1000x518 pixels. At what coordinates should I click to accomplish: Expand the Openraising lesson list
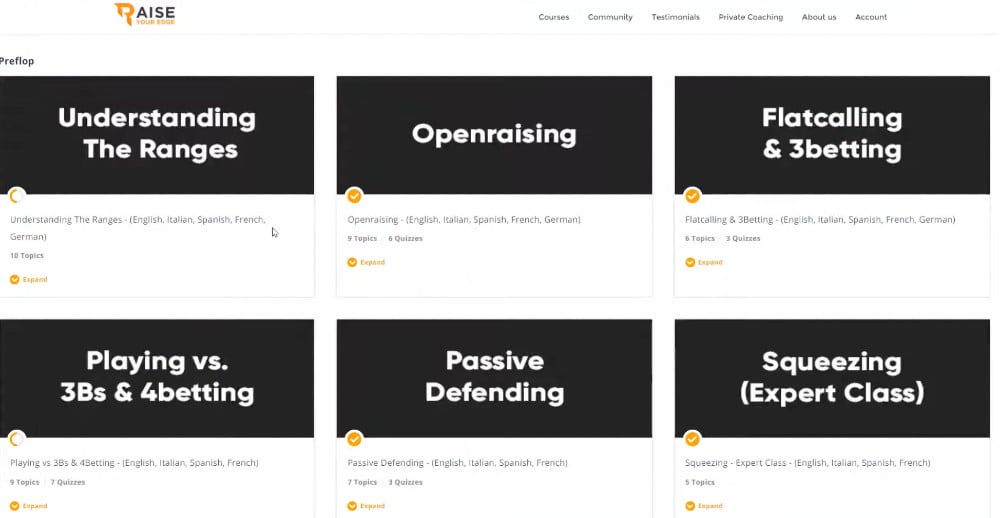(x=366, y=262)
